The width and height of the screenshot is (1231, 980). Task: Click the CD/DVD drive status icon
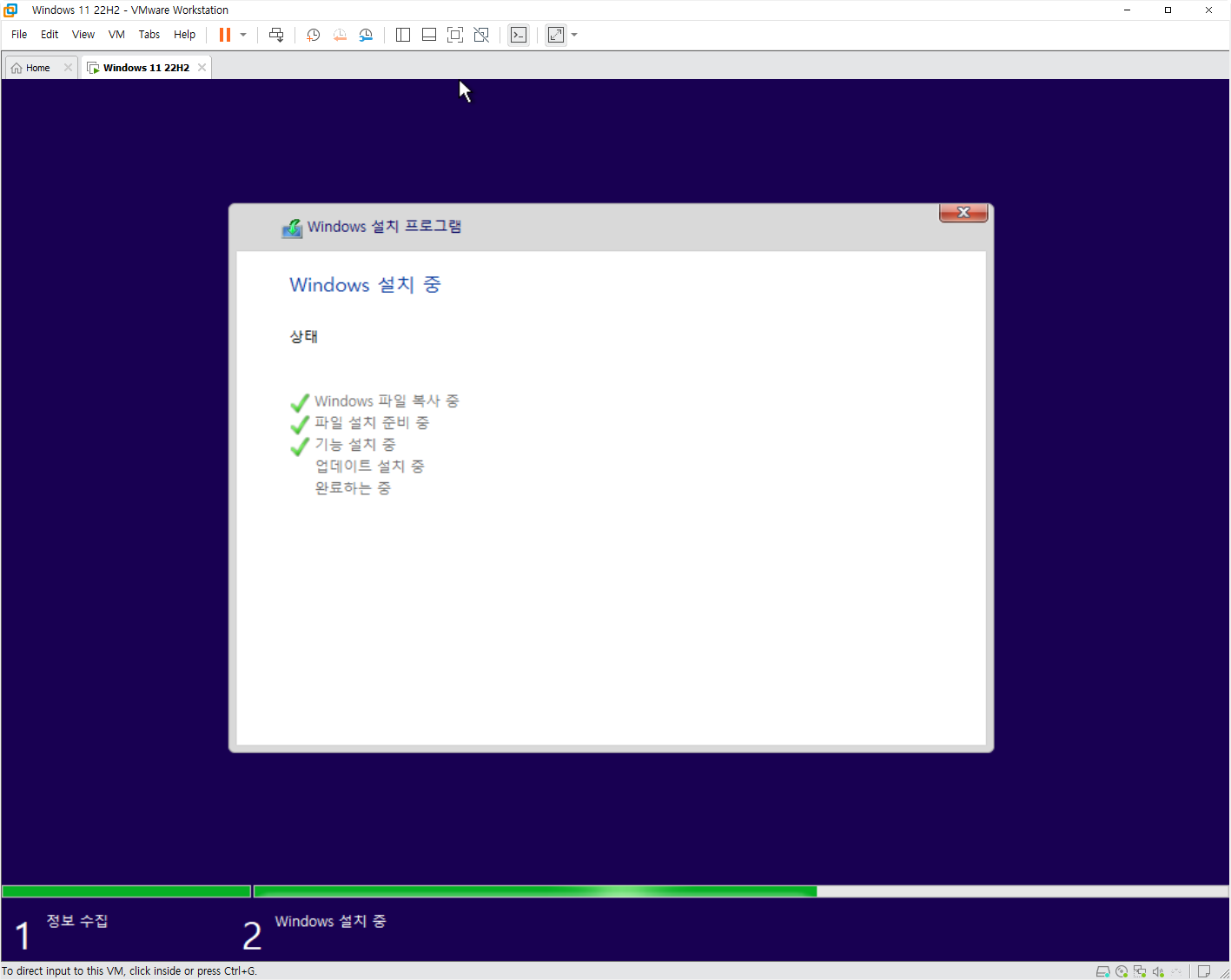[1122, 971]
